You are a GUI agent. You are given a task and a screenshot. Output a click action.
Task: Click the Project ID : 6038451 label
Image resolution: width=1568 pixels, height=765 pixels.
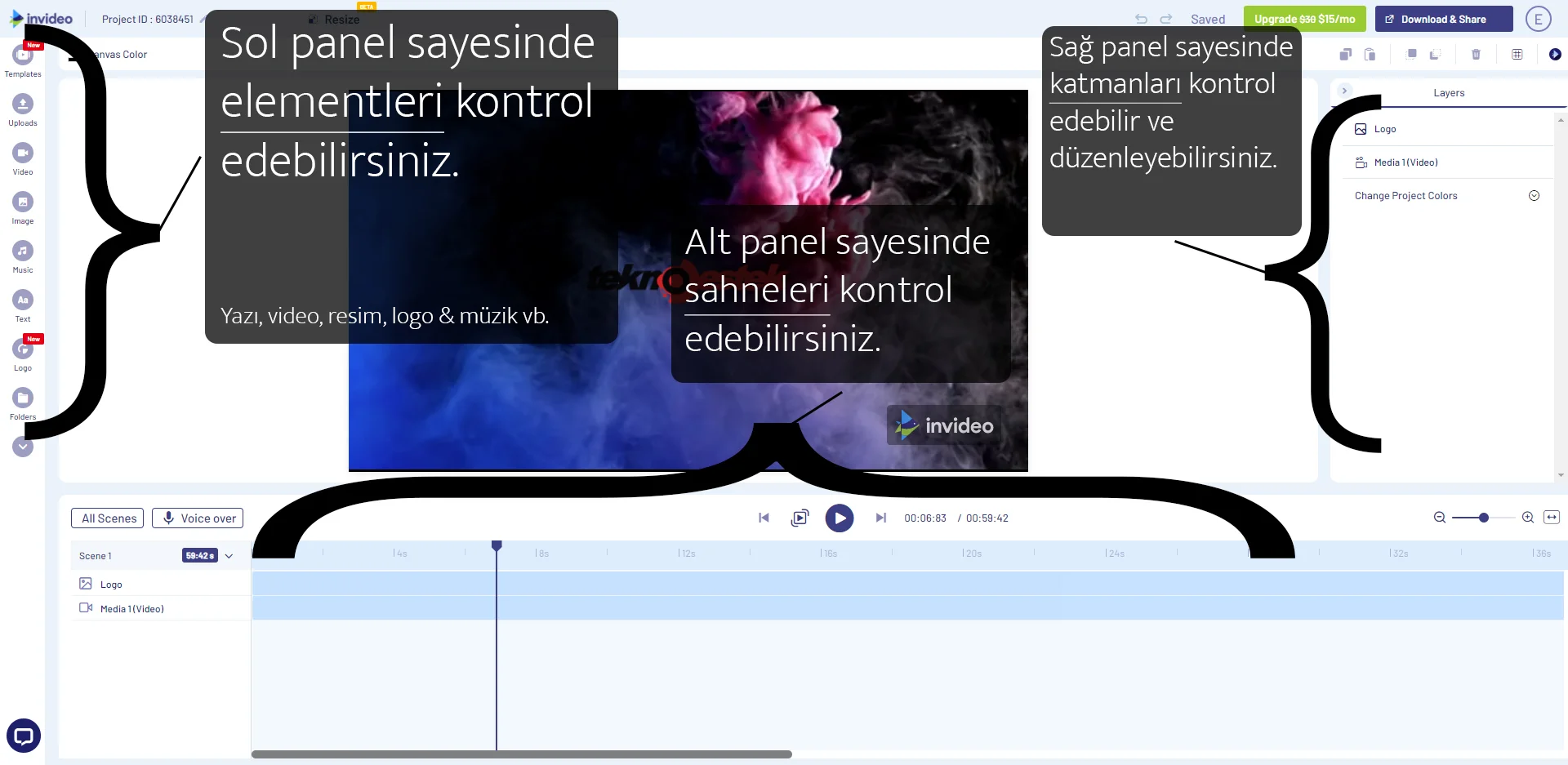[x=148, y=20]
